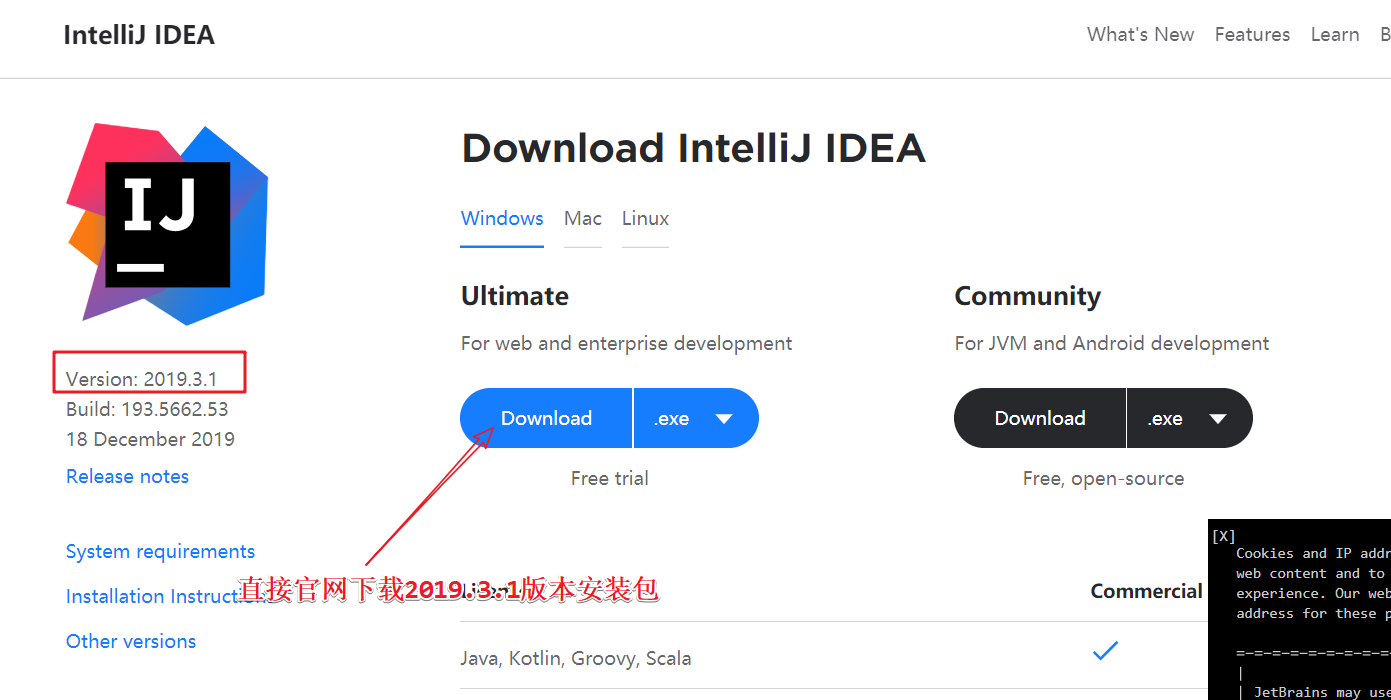Download the Ultimate edition
The width and height of the screenshot is (1391, 700).
[546, 418]
